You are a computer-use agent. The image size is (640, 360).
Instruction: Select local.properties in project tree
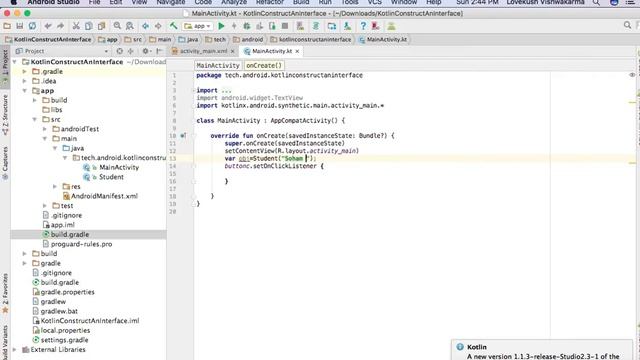click(61, 330)
